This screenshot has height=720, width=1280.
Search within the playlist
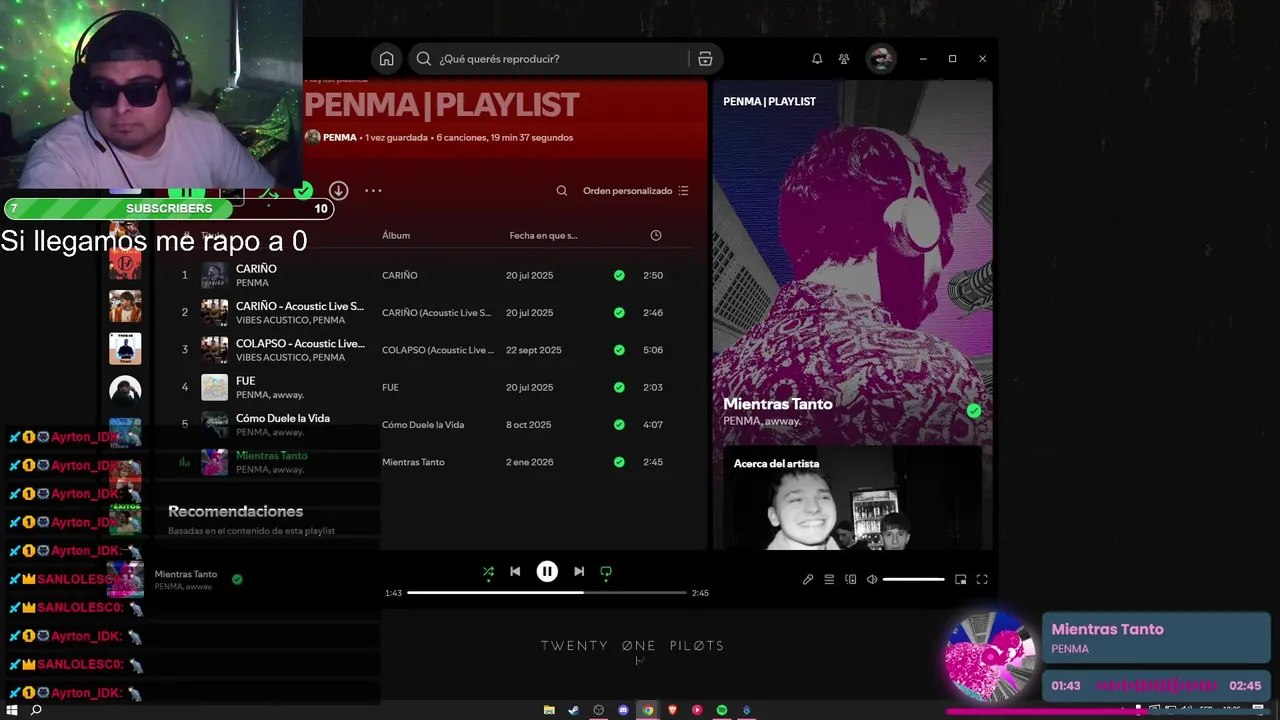(x=562, y=191)
